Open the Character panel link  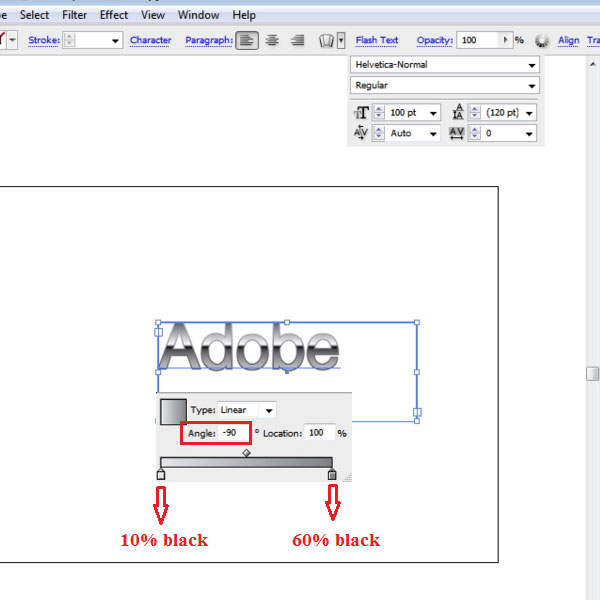[x=150, y=40]
